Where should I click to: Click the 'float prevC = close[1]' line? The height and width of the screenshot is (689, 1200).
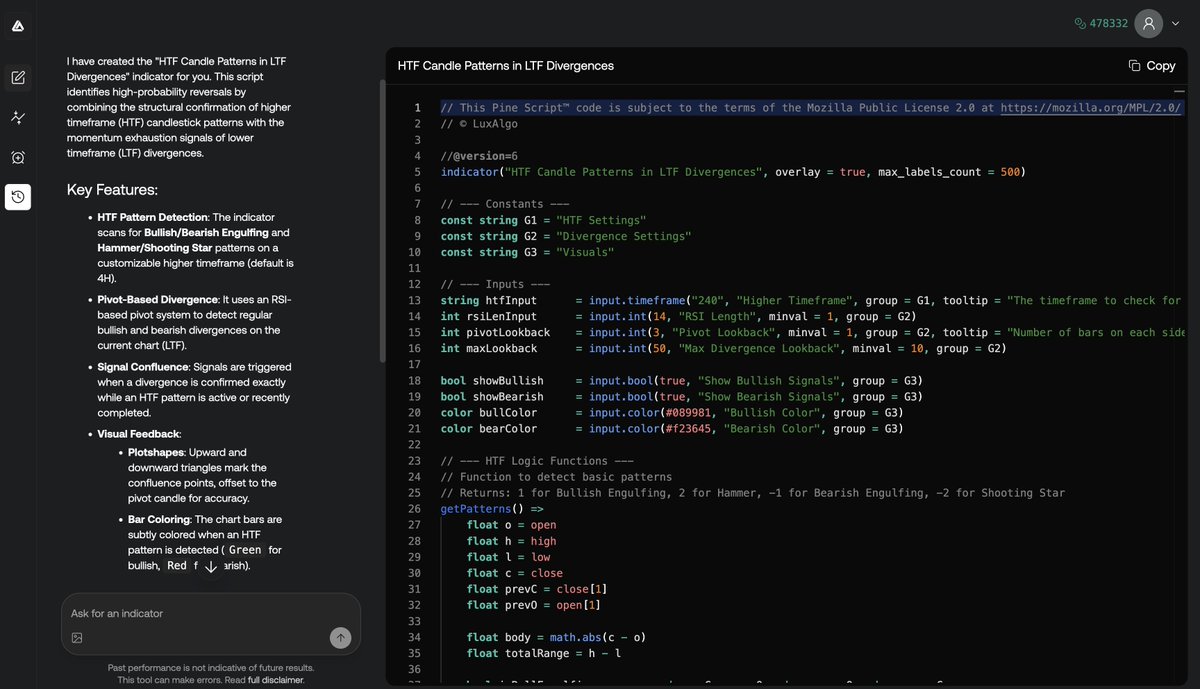(x=537, y=588)
